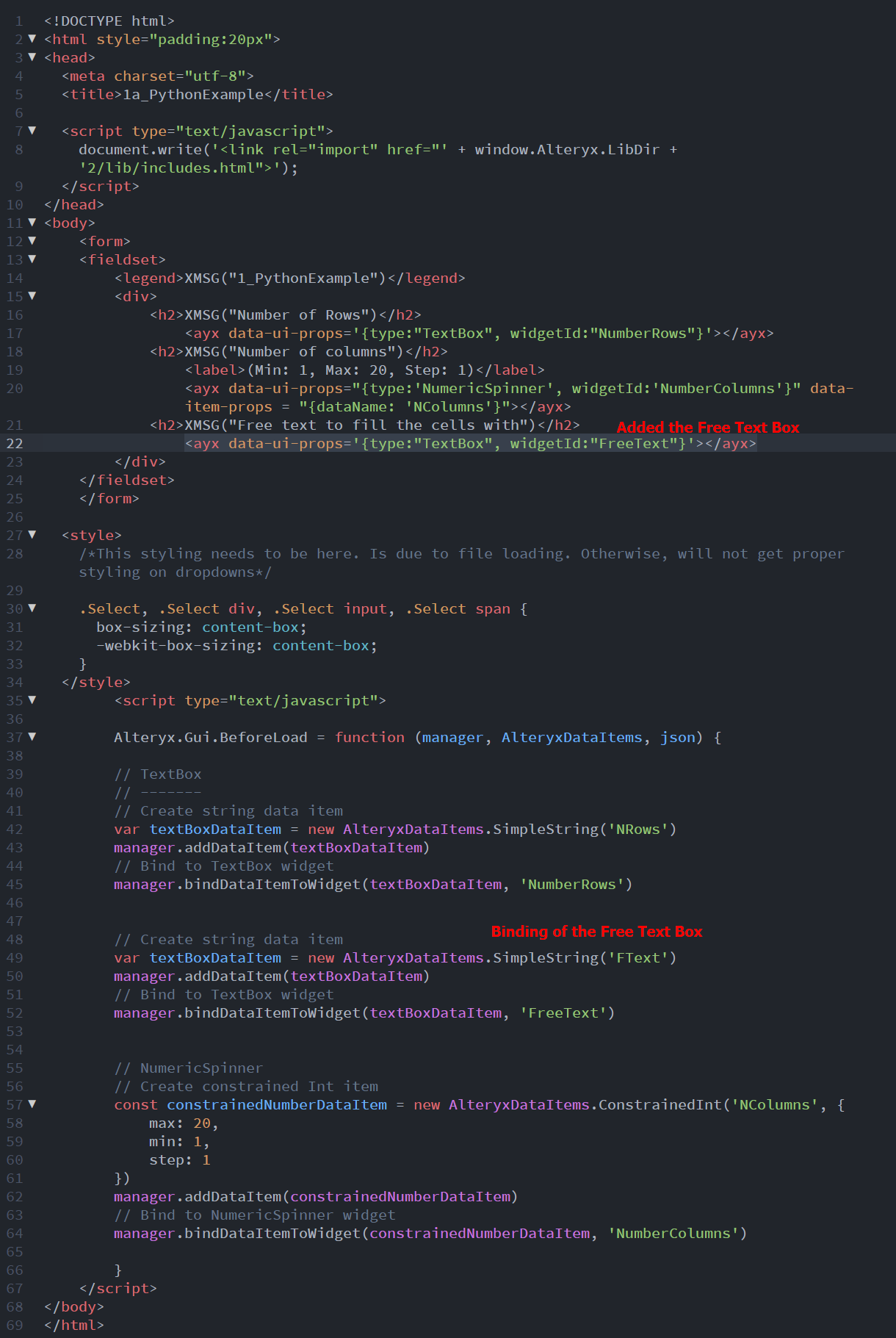Click the styling comment on line 28
Image resolution: width=896 pixels, height=1338 pixels.
pyautogui.click(x=462, y=563)
